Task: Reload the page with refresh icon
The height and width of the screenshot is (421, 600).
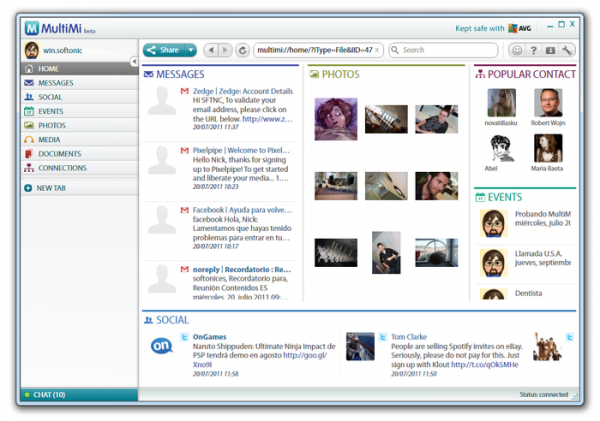Action: [x=242, y=50]
